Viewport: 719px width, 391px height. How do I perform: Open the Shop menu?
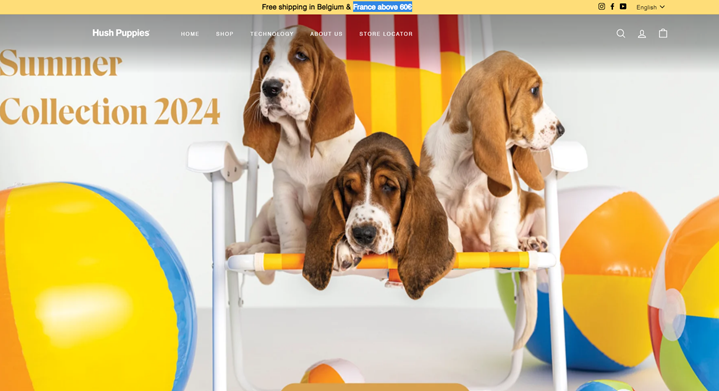(x=225, y=34)
